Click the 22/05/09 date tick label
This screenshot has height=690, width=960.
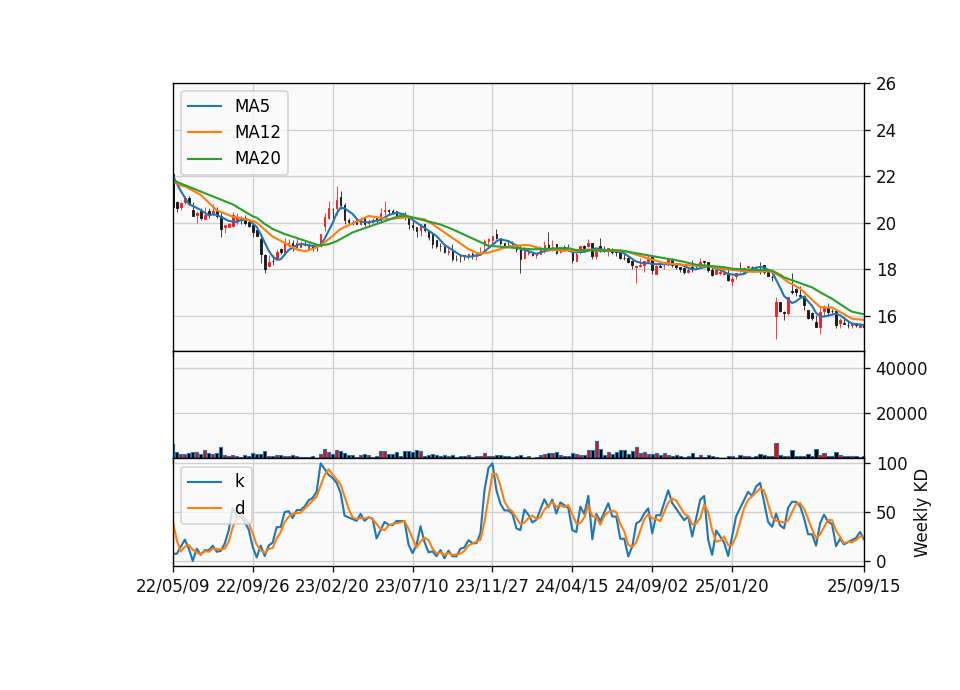(x=173, y=586)
